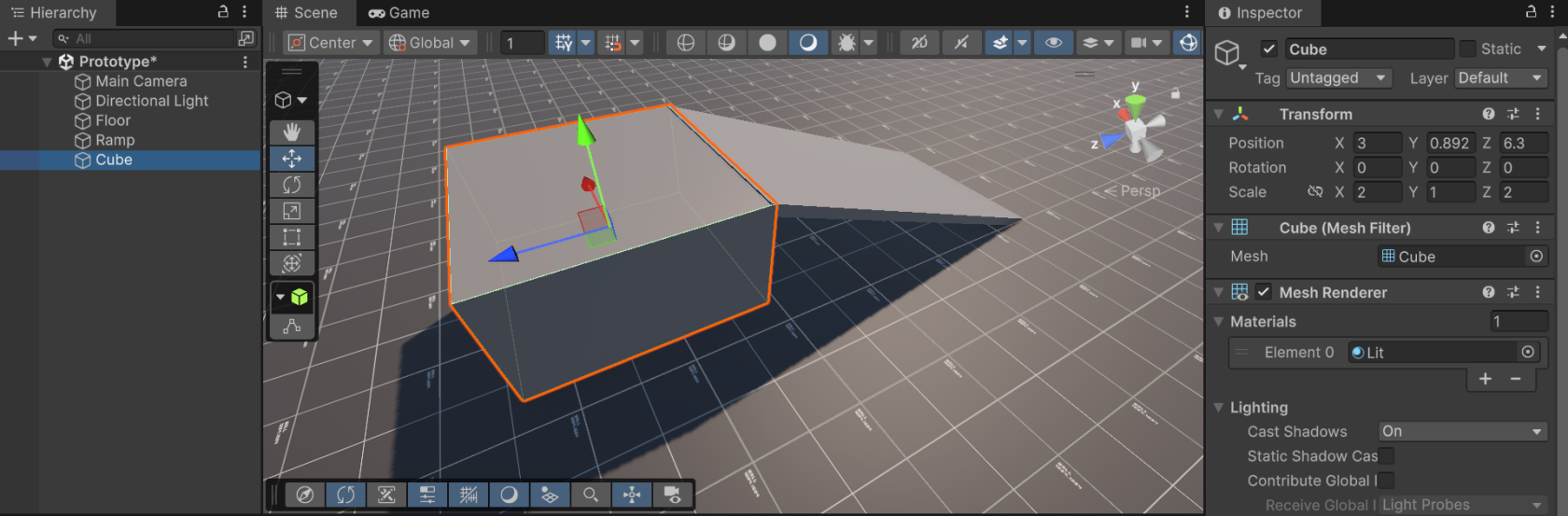The width and height of the screenshot is (1568, 516).
Task: Click the green cube component tool icon
Action: coord(300,297)
